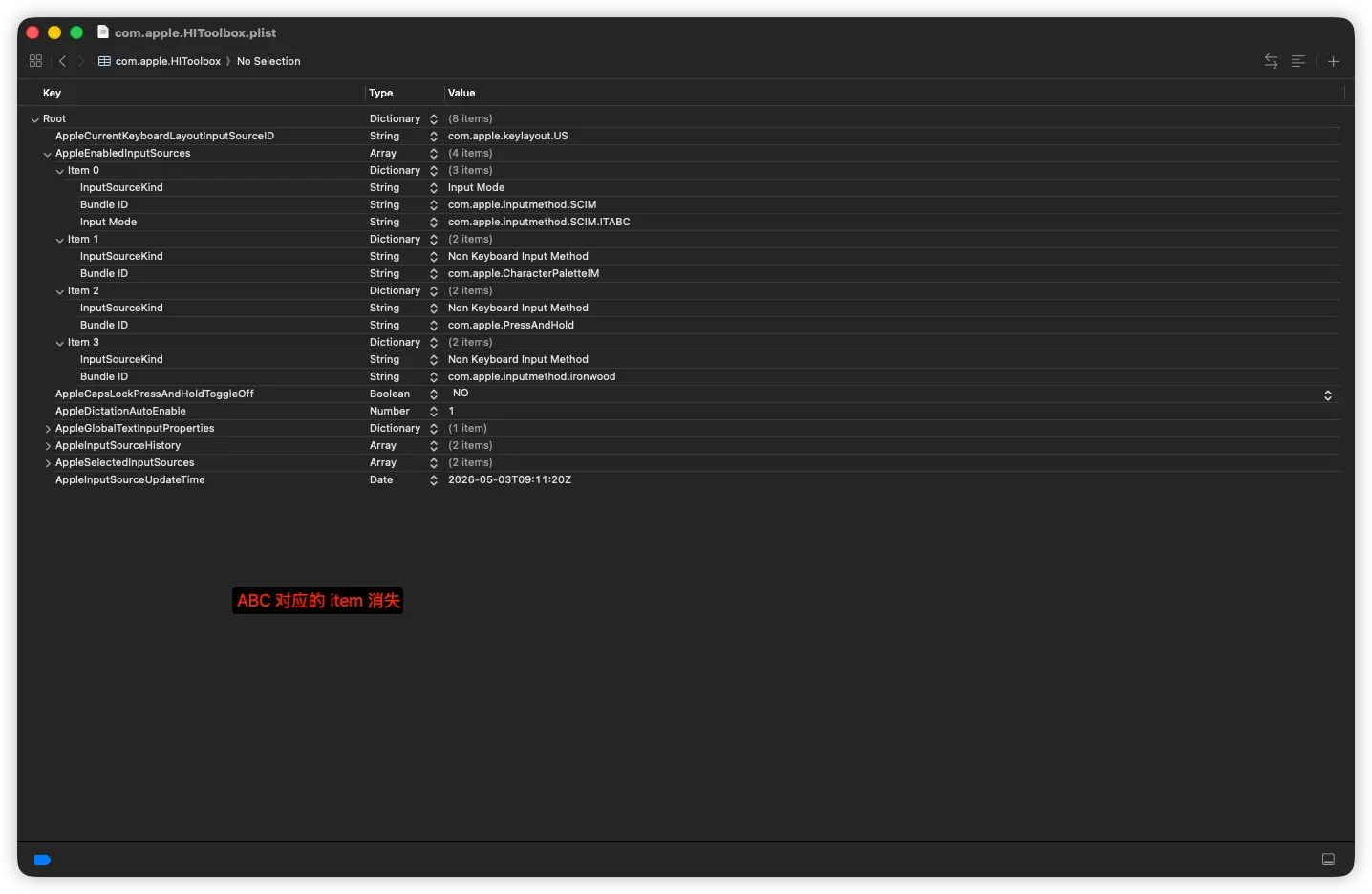The width and height of the screenshot is (1372, 894).
Task: Click the Date type cell
Action: pos(381,479)
